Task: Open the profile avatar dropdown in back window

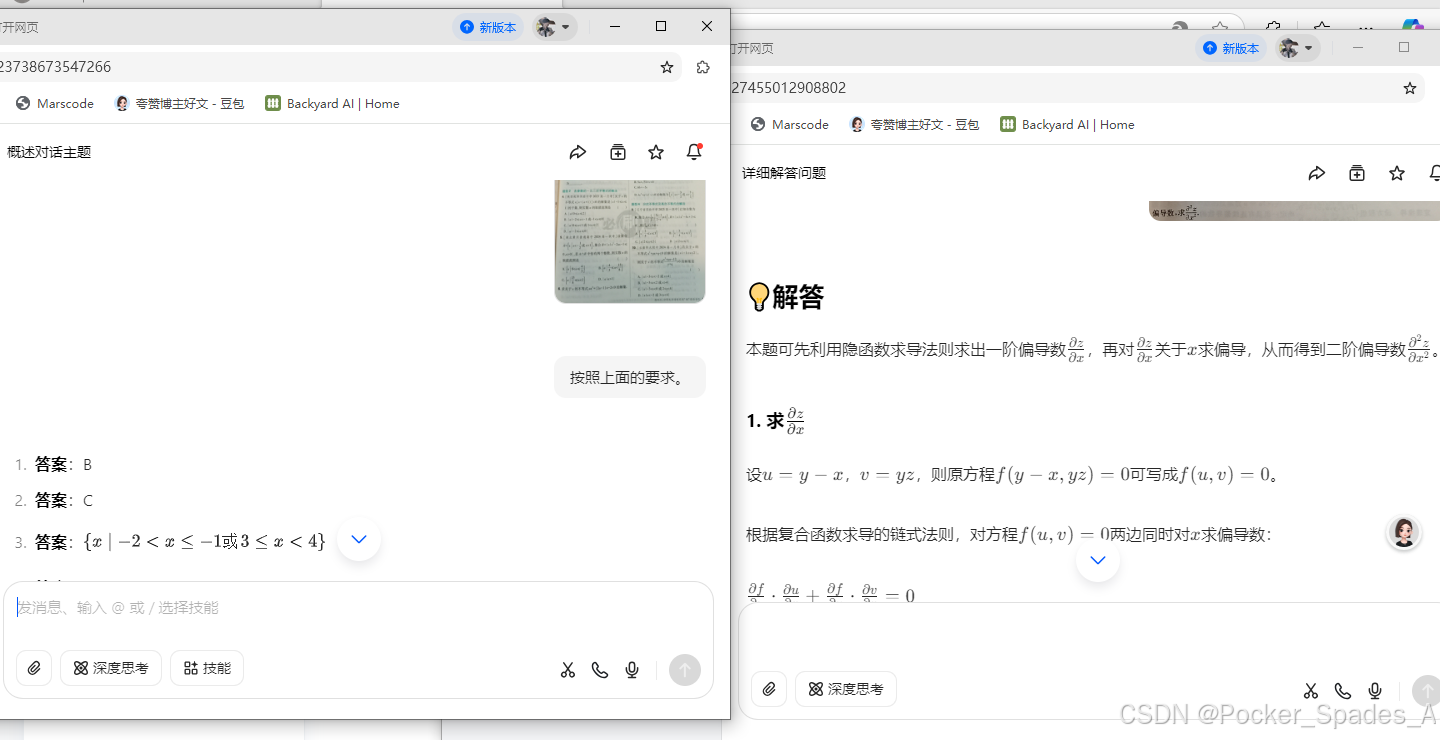Action: click(1296, 48)
